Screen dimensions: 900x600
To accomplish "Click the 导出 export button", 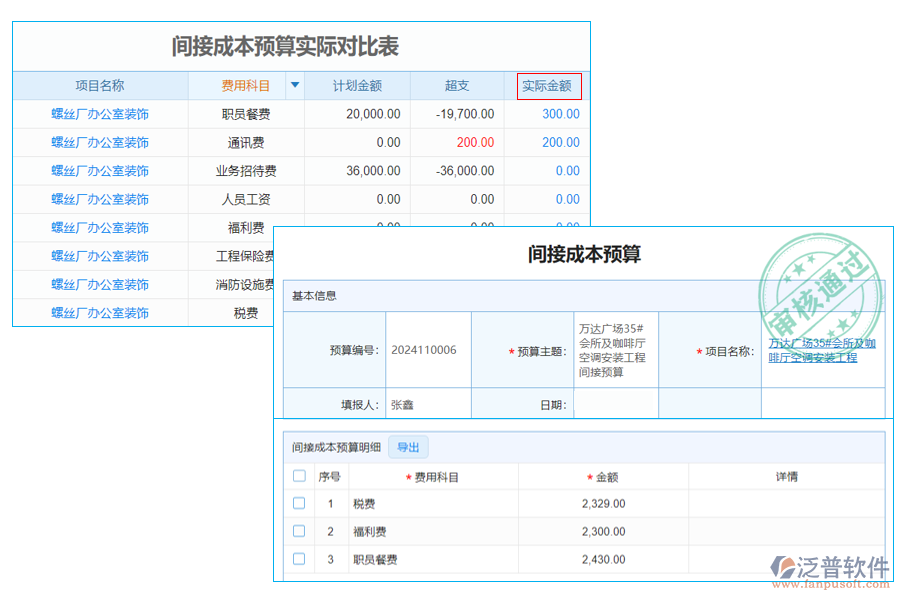I will pyautogui.click(x=408, y=447).
